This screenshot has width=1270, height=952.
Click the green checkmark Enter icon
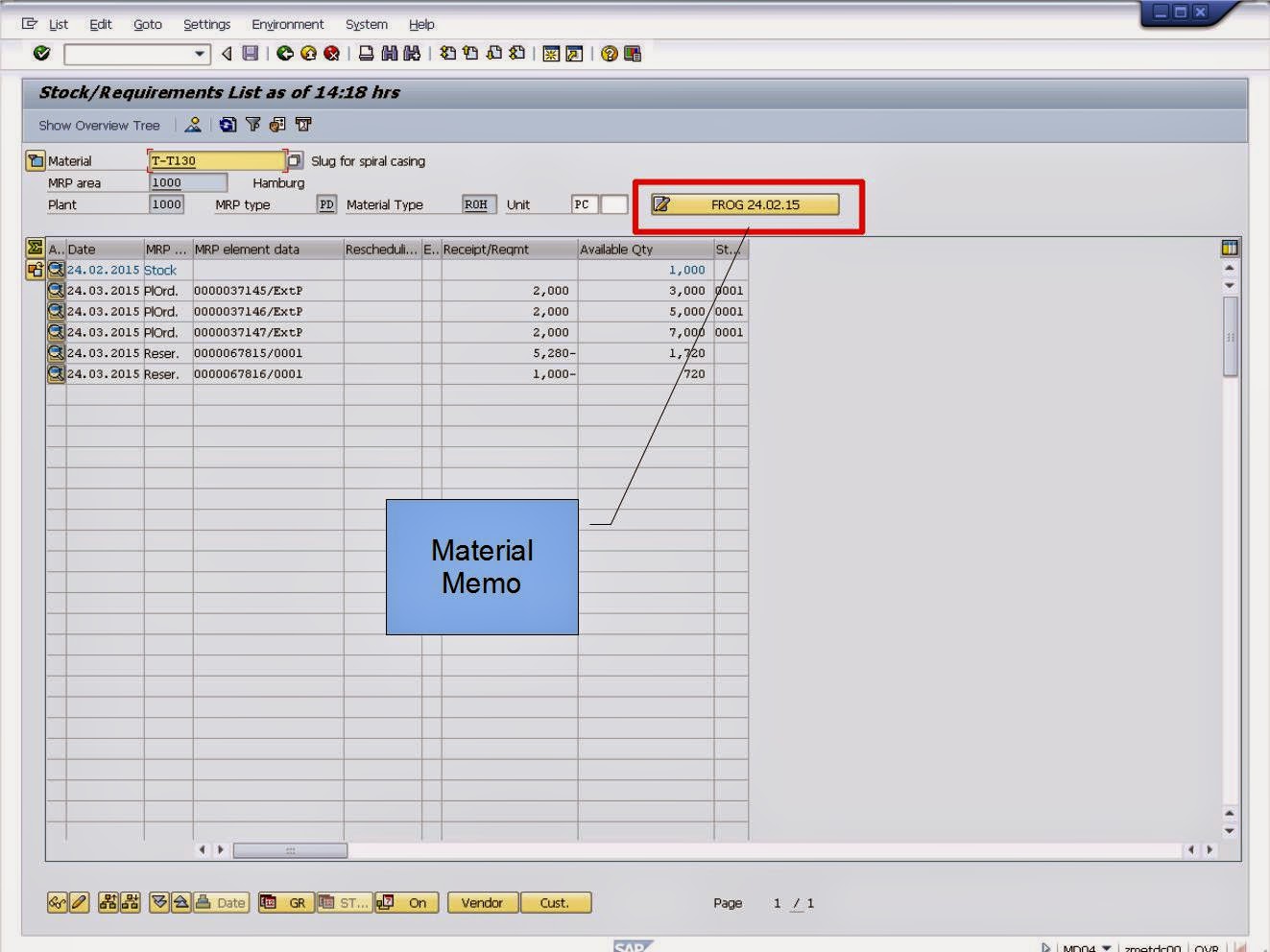(x=41, y=54)
